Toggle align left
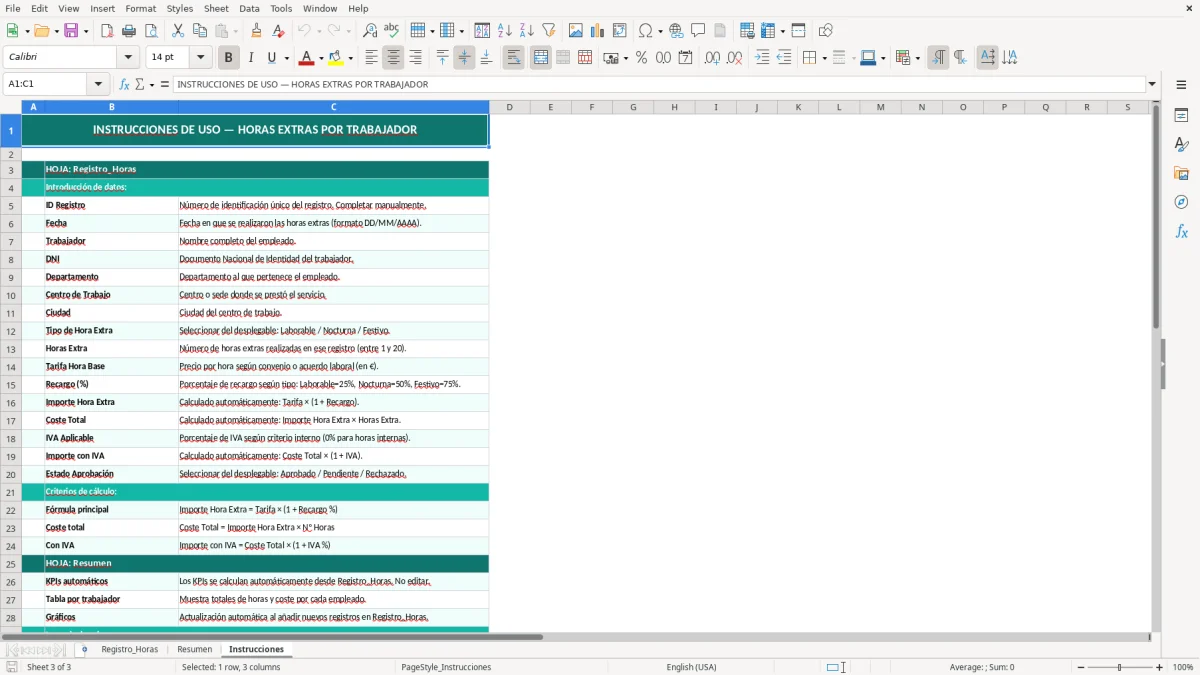 [371, 58]
